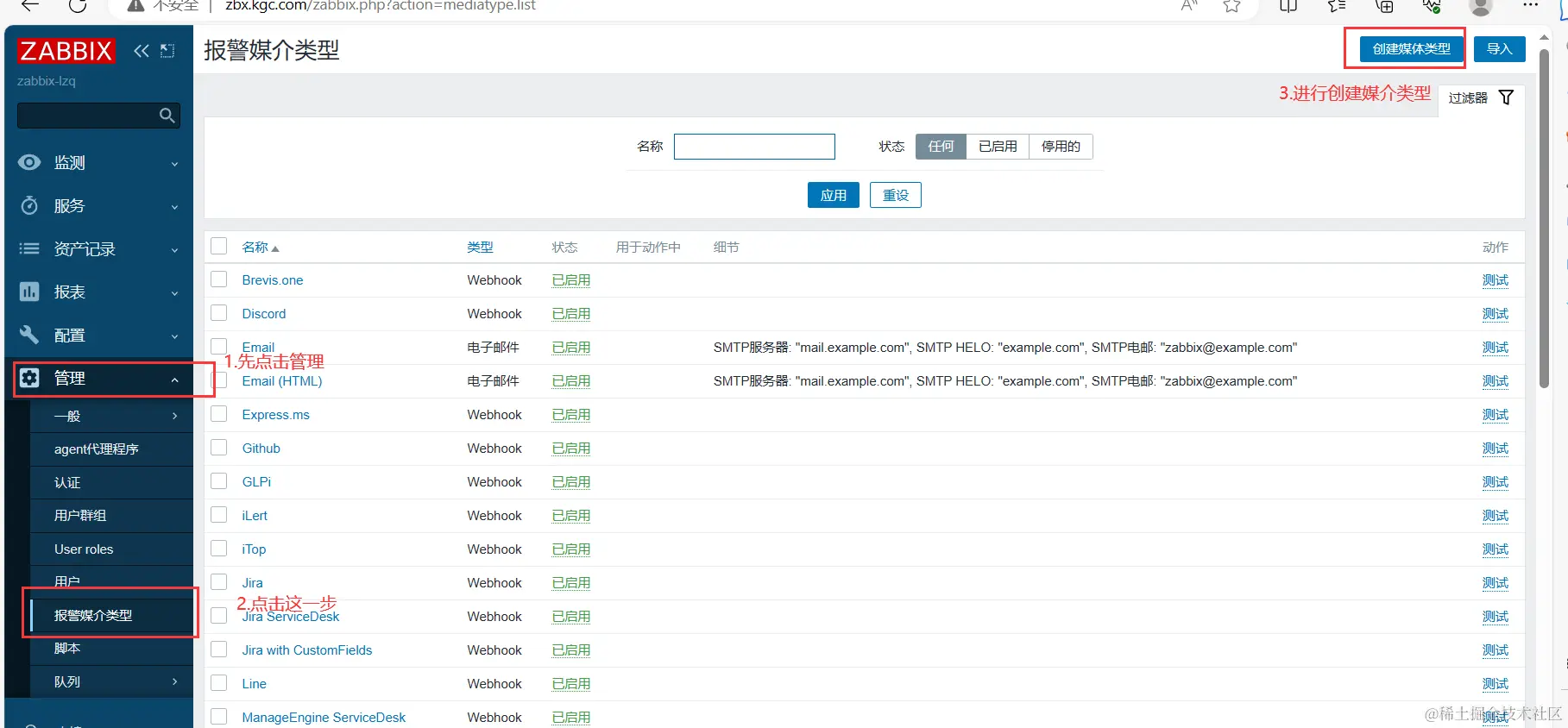This screenshot has height=728, width=1568.
Task: Bookmark the page with the star icon
Action: click(x=1231, y=5)
